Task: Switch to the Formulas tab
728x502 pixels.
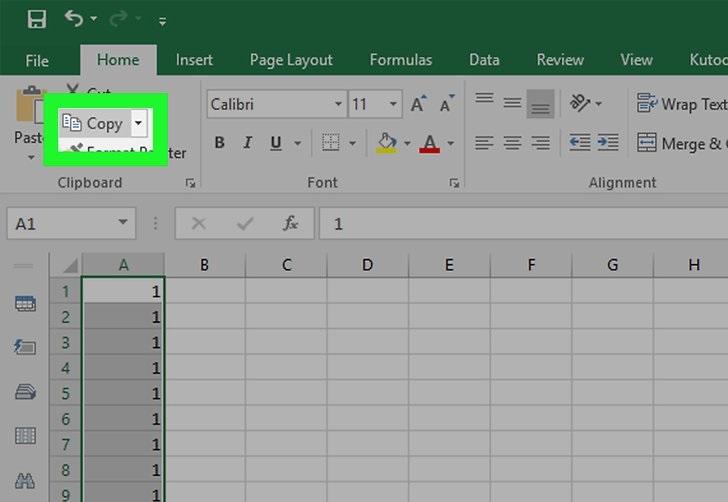Action: 401,60
